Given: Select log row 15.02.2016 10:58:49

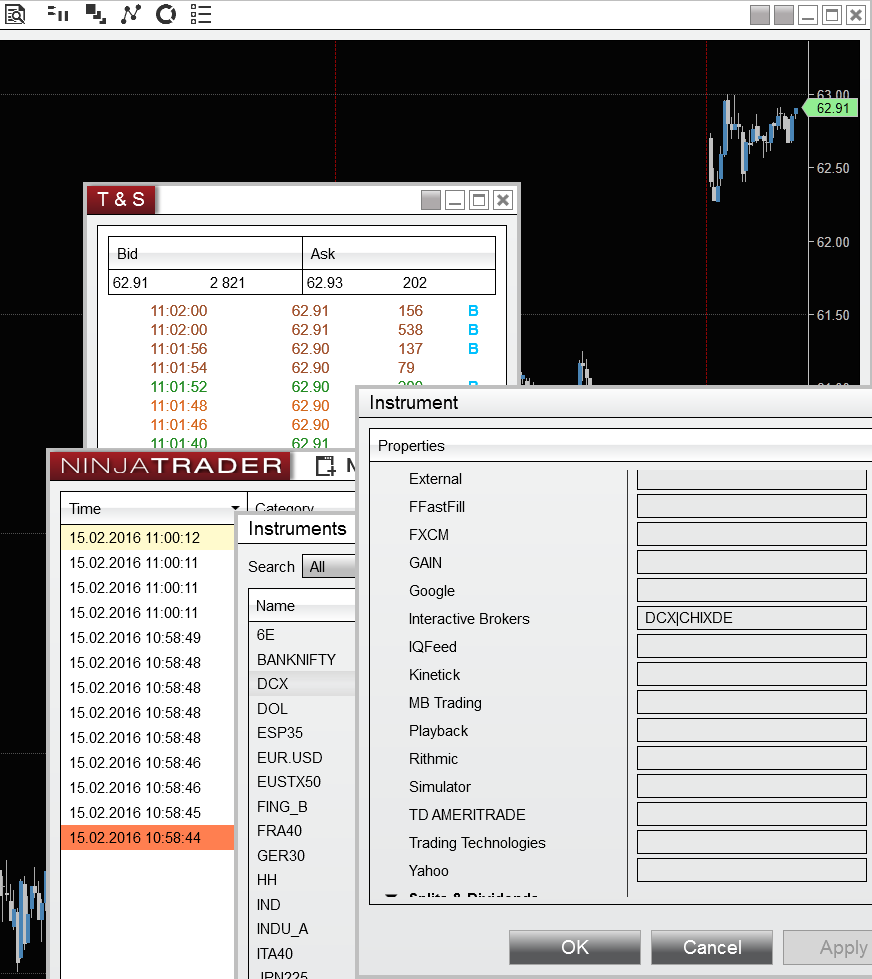Looking at the screenshot, I should [147, 637].
